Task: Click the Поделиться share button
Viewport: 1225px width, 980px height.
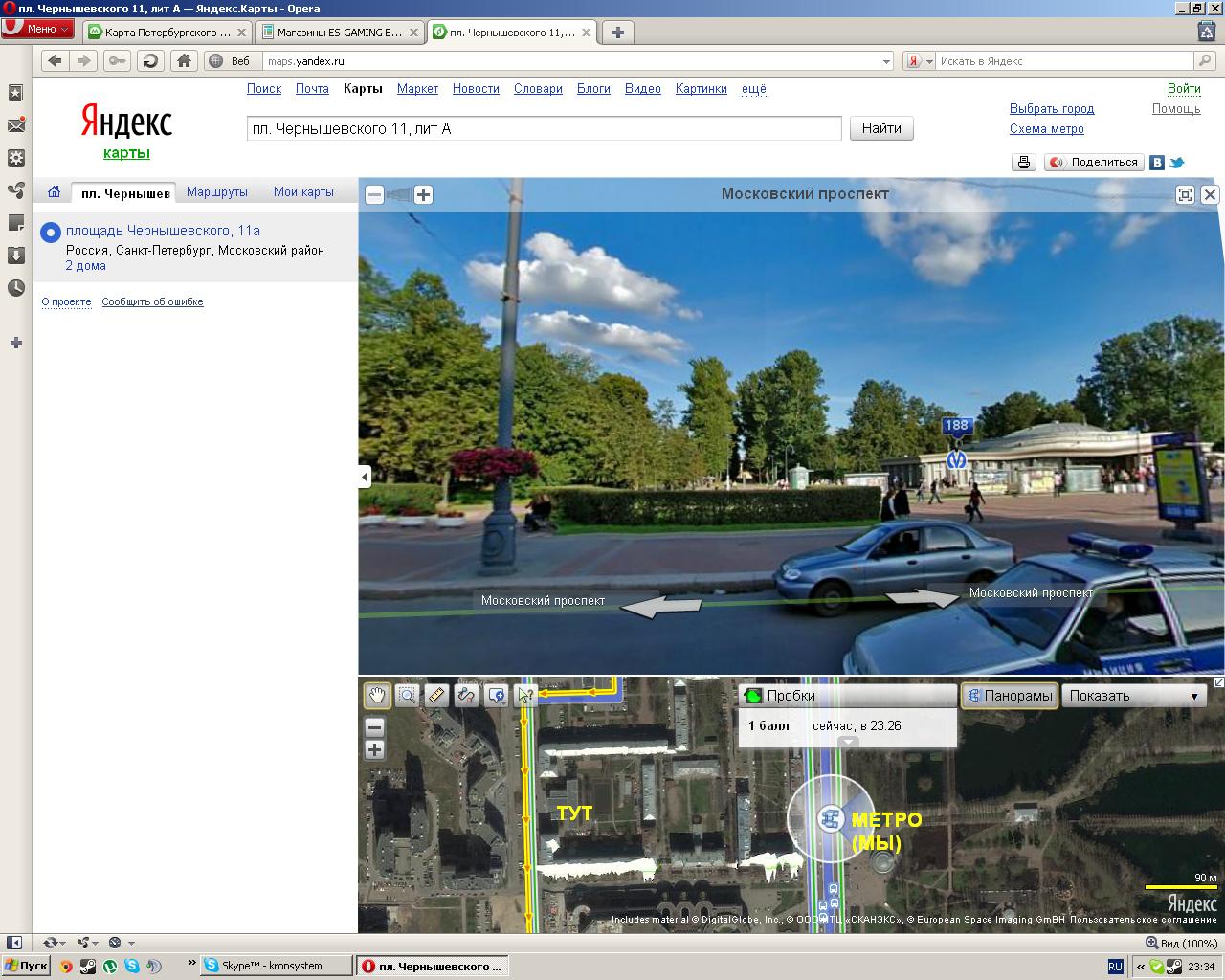Action: tap(1094, 163)
